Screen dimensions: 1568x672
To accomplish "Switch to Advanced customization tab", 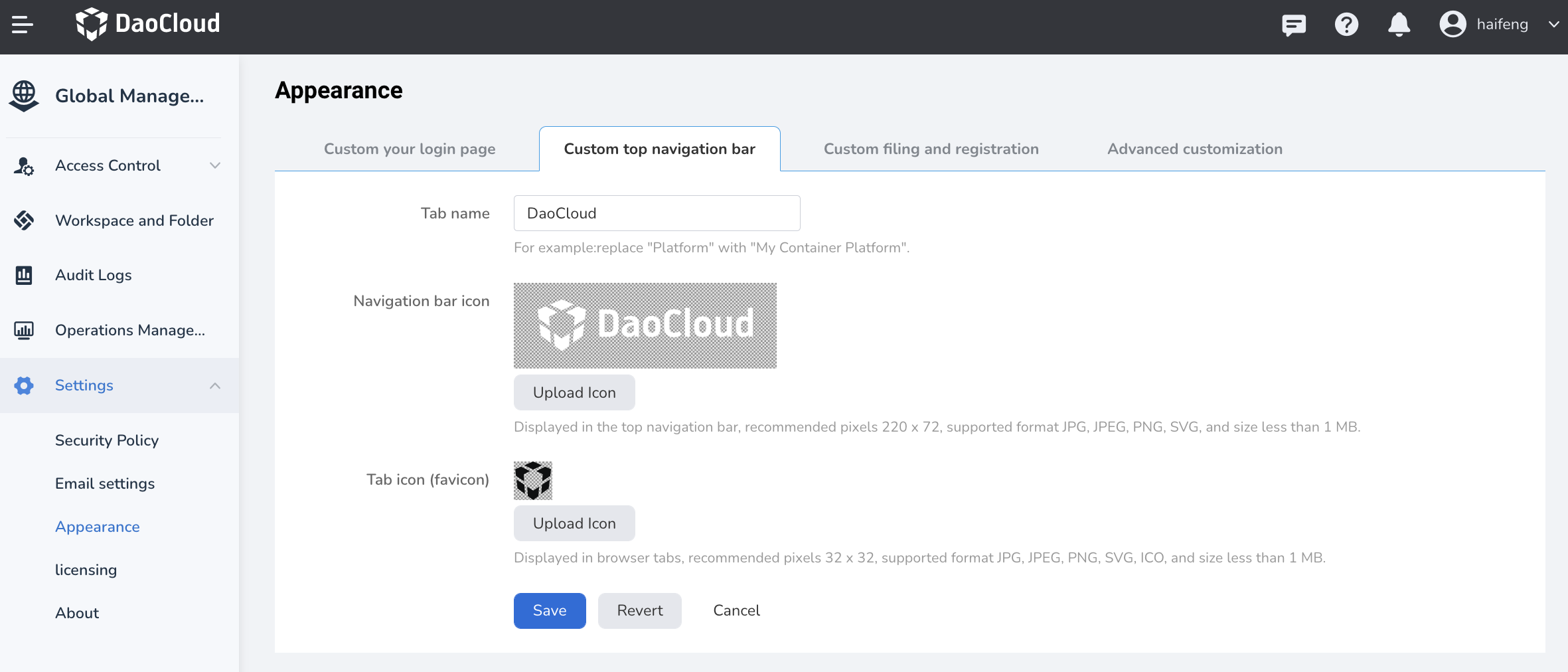I will coord(1195,149).
